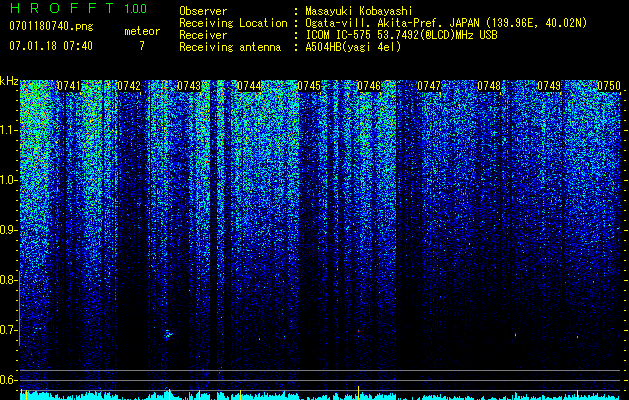Click the meteor echo blob after 0742
This screenshot has height=400, width=629.
168,334
